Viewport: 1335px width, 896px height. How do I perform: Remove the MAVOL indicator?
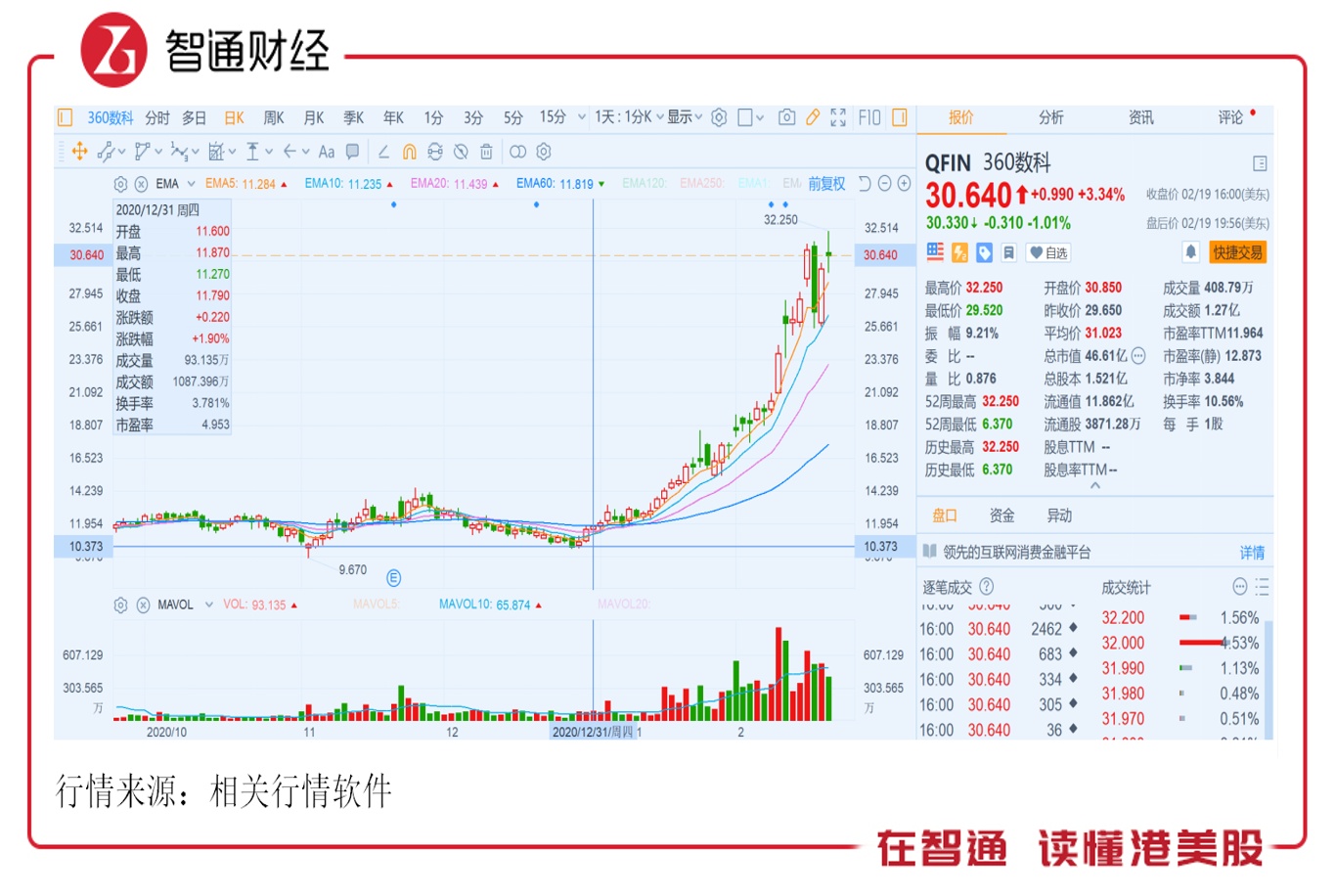[143, 605]
